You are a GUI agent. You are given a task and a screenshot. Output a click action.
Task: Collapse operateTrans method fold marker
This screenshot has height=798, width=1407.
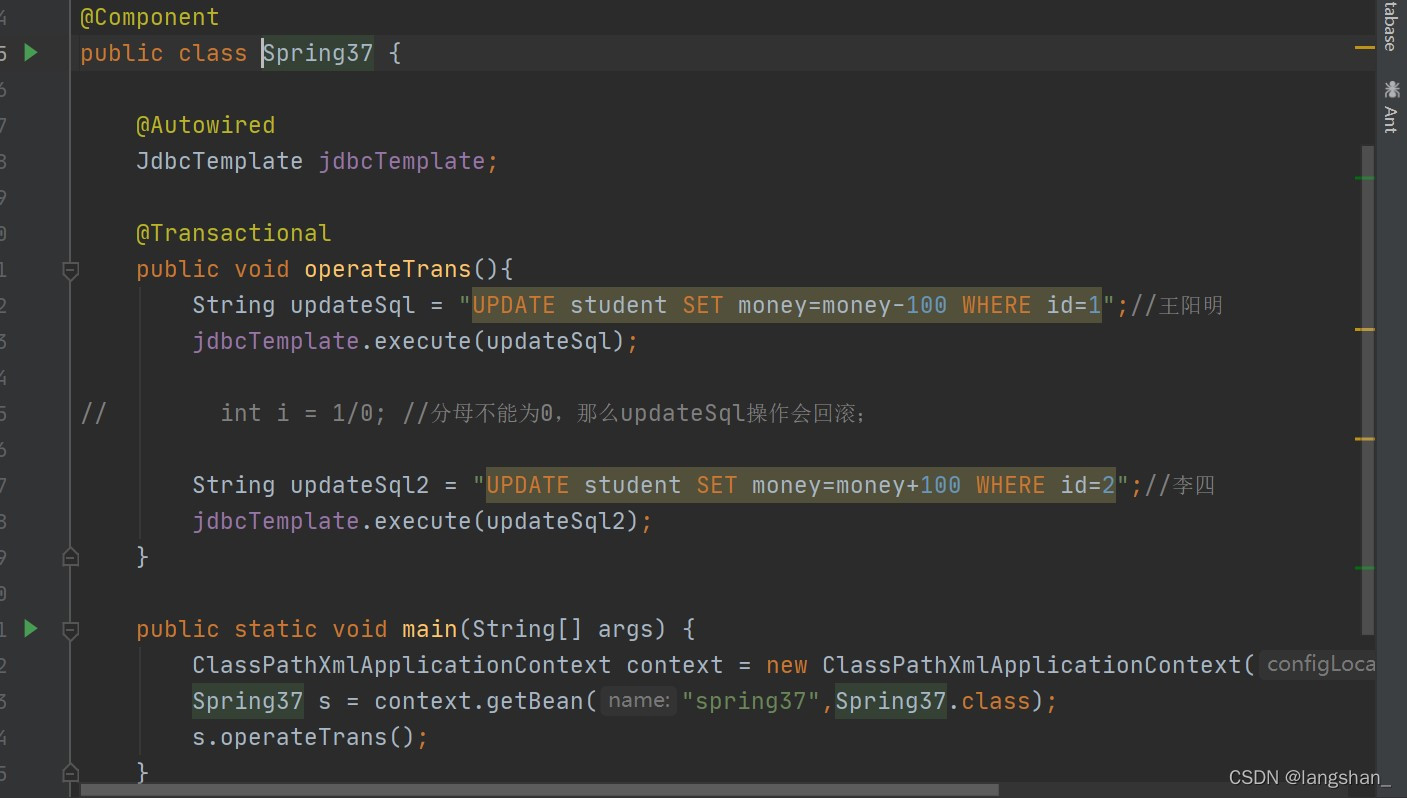70,269
